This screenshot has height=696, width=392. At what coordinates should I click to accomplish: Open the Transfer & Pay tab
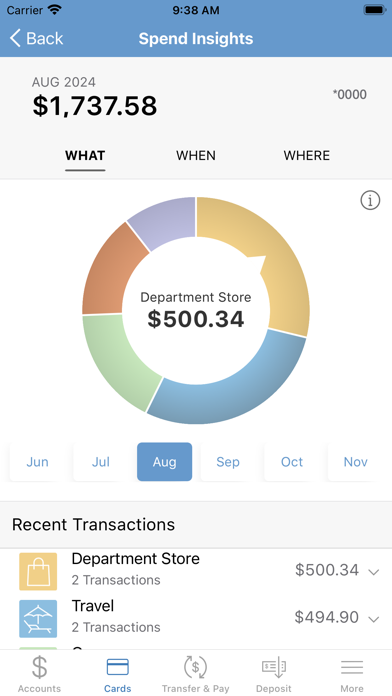[196, 674]
